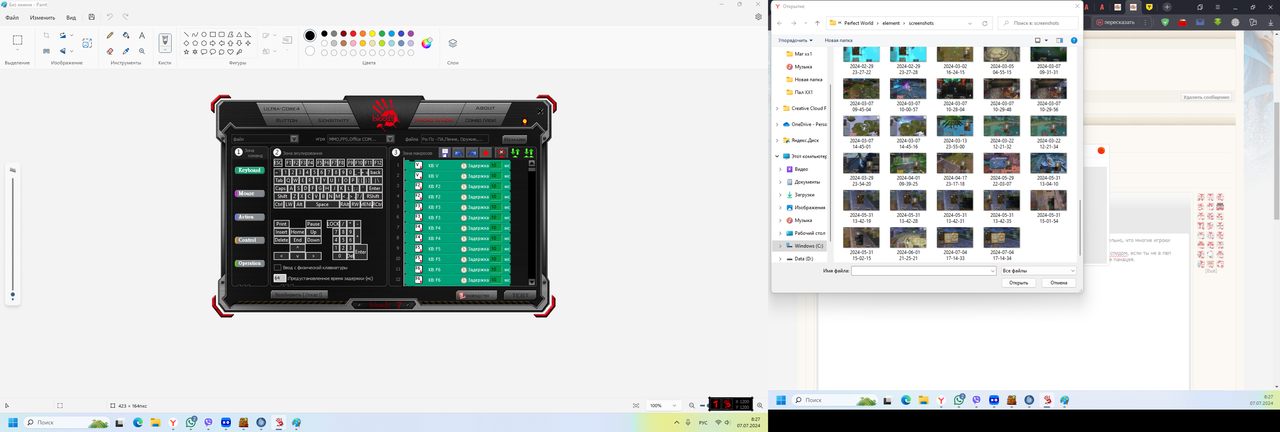Activate the Color picker eyedropper tool

tap(126, 51)
